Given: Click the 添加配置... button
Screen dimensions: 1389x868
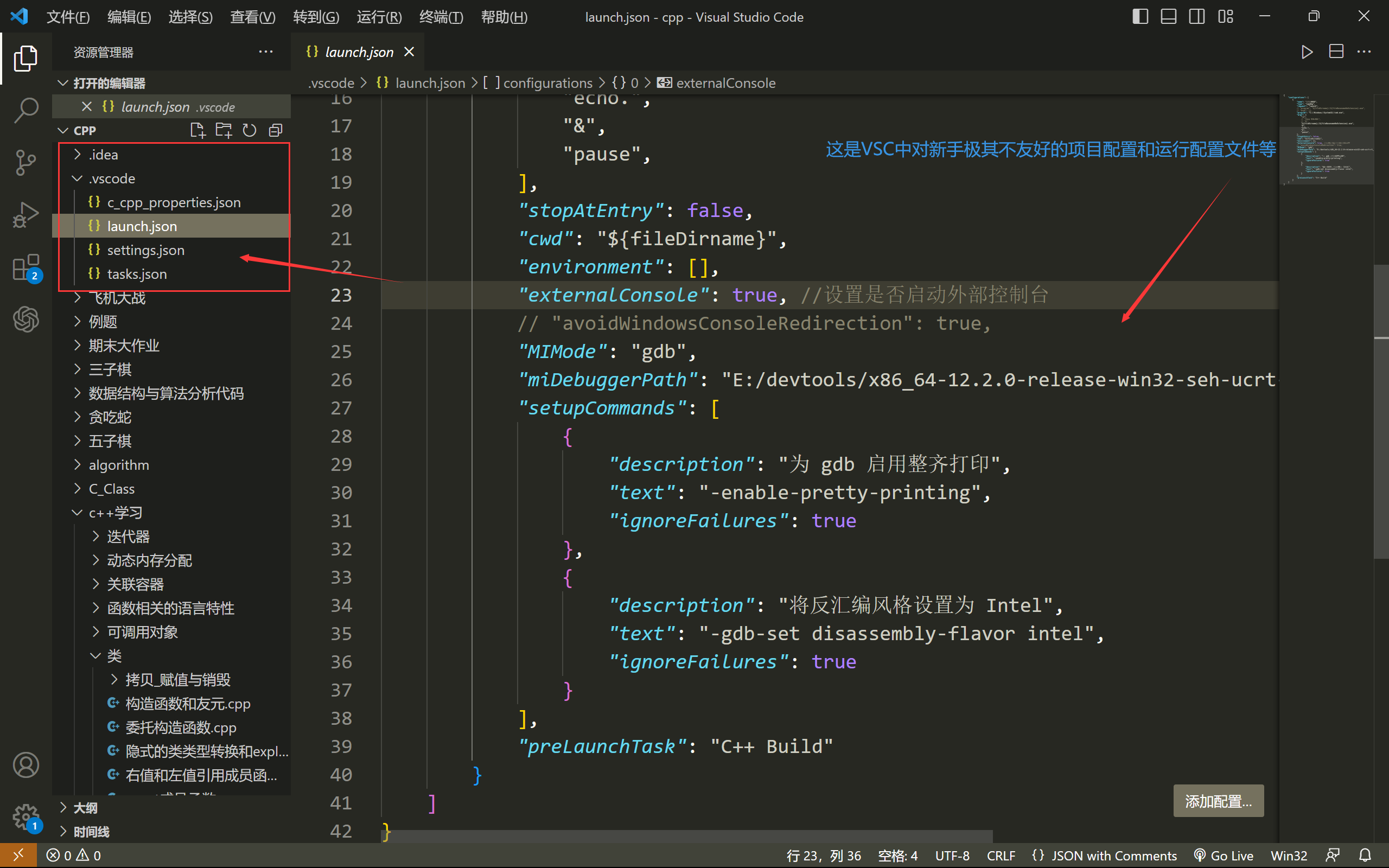Looking at the screenshot, I should click(x=1218, y=801).
